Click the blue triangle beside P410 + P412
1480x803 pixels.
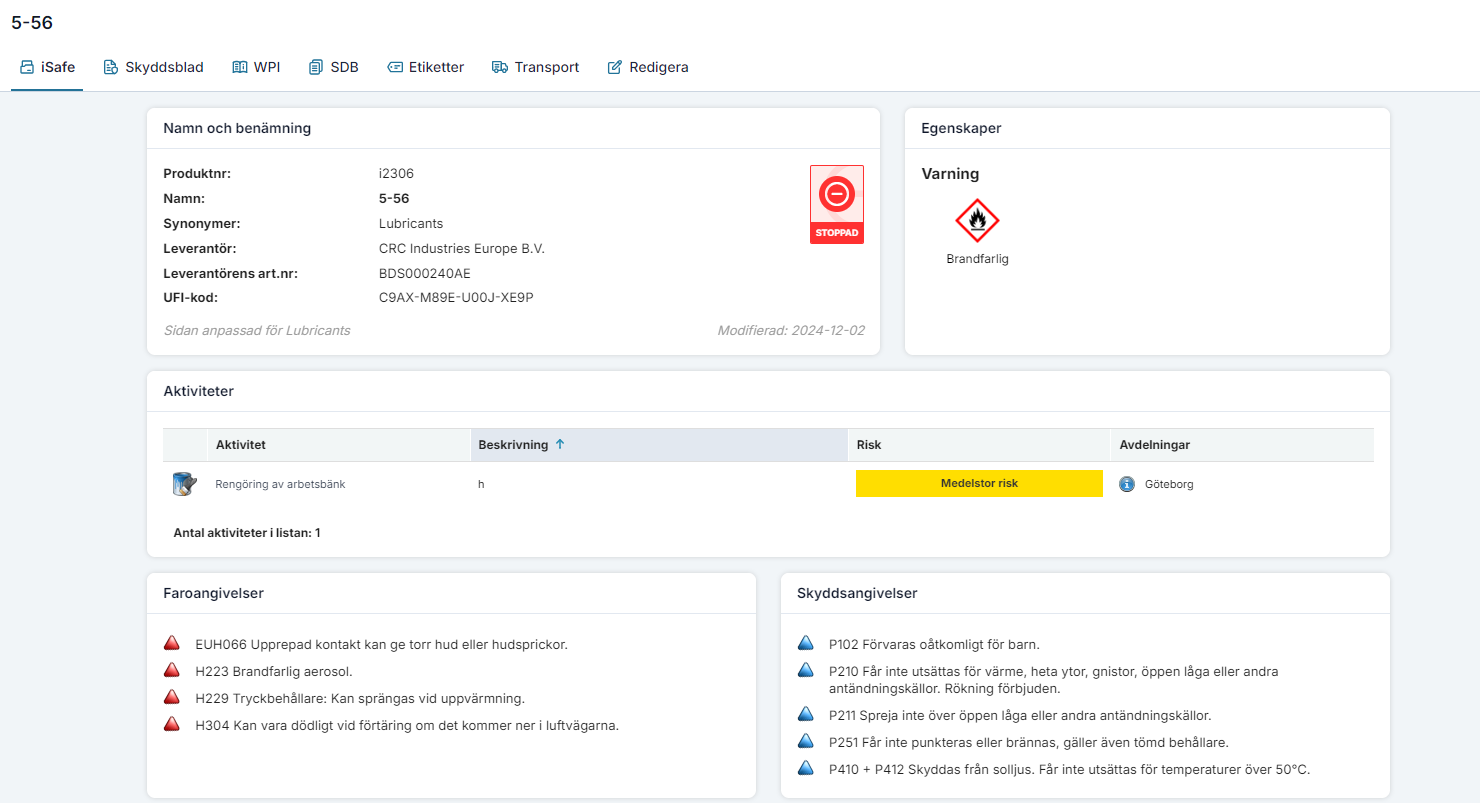click(806, 769)
